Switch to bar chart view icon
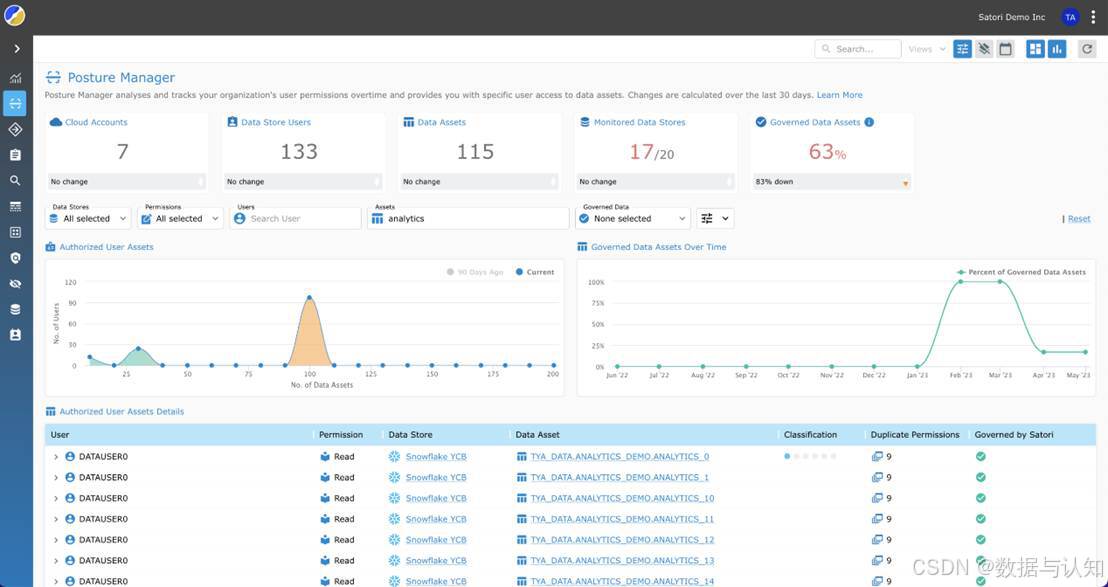The height and width of the screenshot is (587, 1108). coord(1057,49)
